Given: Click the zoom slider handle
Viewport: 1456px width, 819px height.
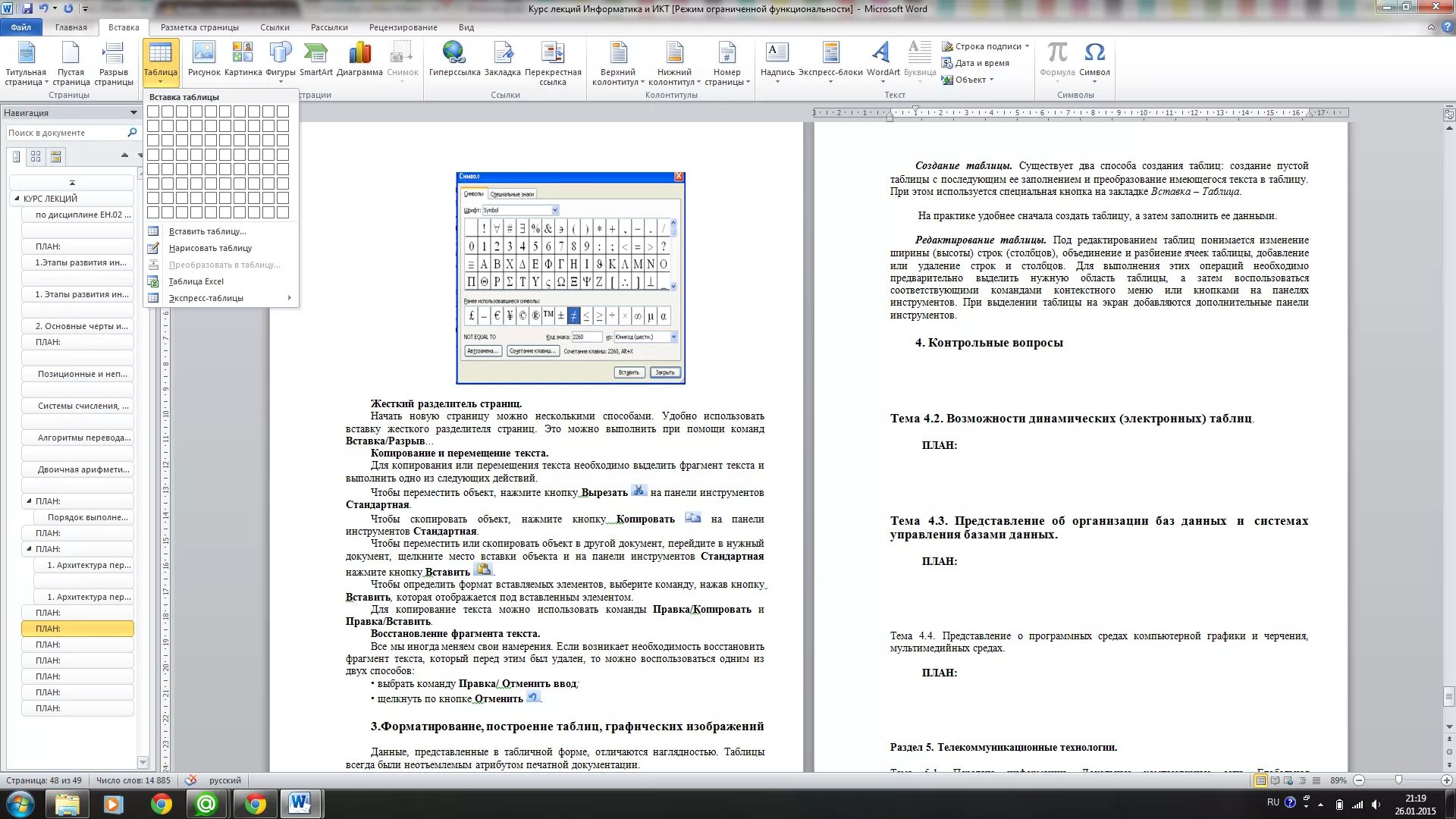Looking at the screenshot, I should click(1399, 780).
